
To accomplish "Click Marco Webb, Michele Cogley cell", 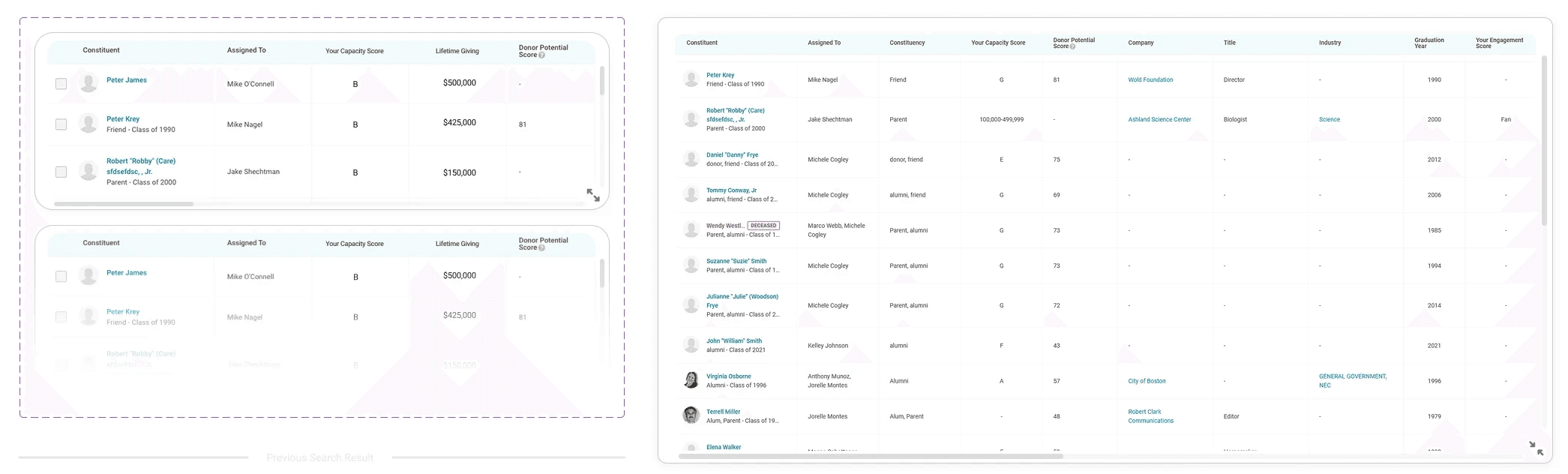I will [x=836, y=230].
